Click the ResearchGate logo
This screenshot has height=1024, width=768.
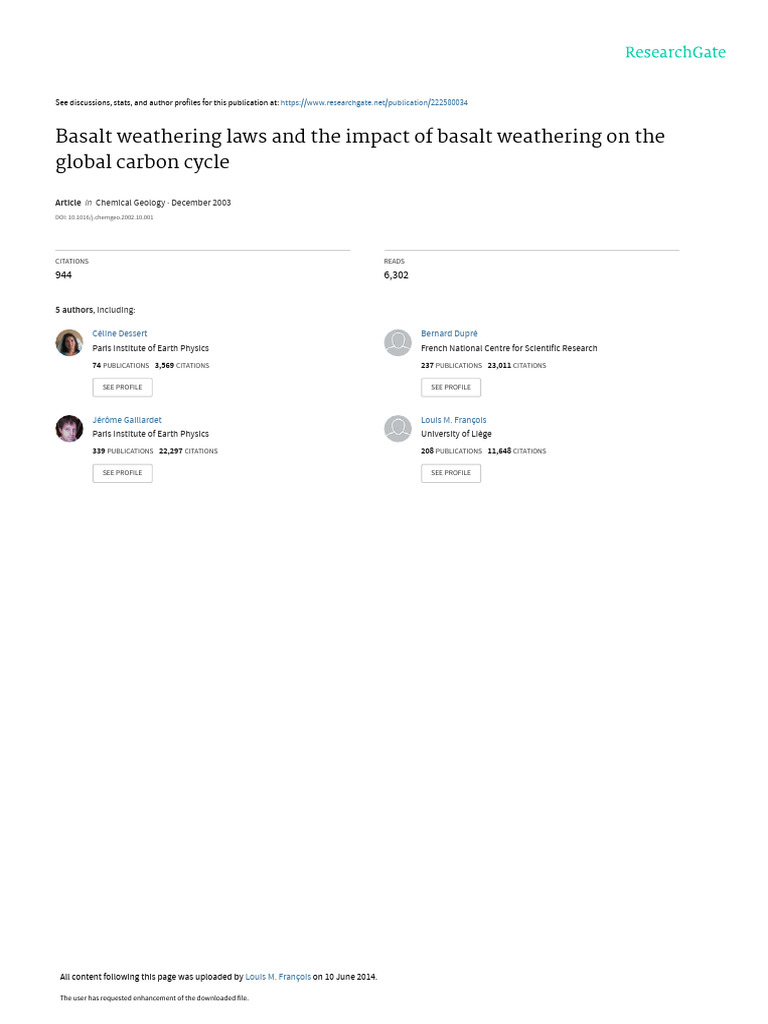tap(675, 52)
